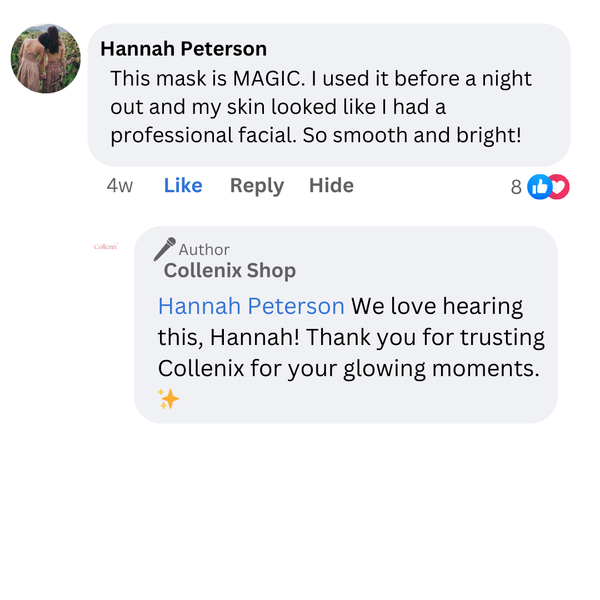Like Hannah Peterson's comment
This screenshot has width=600, height=600.
[x=183, y=185]
